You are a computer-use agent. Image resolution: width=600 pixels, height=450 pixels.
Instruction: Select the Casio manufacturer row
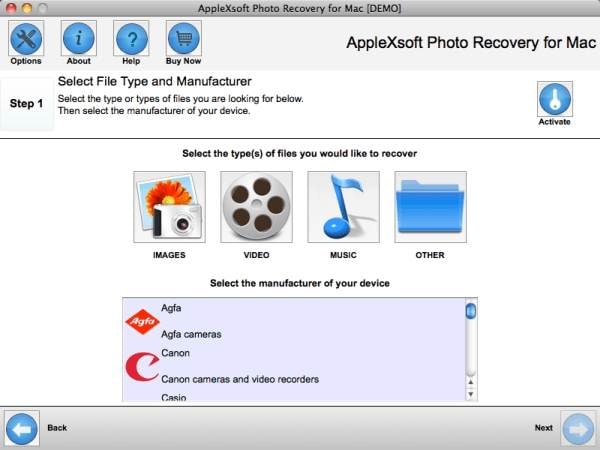click(294, 397)
